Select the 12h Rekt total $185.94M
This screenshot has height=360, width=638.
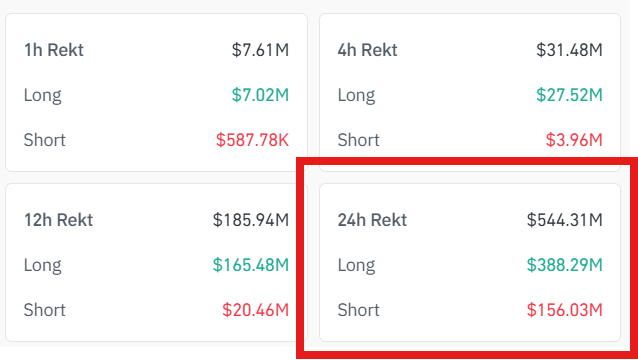251,220
